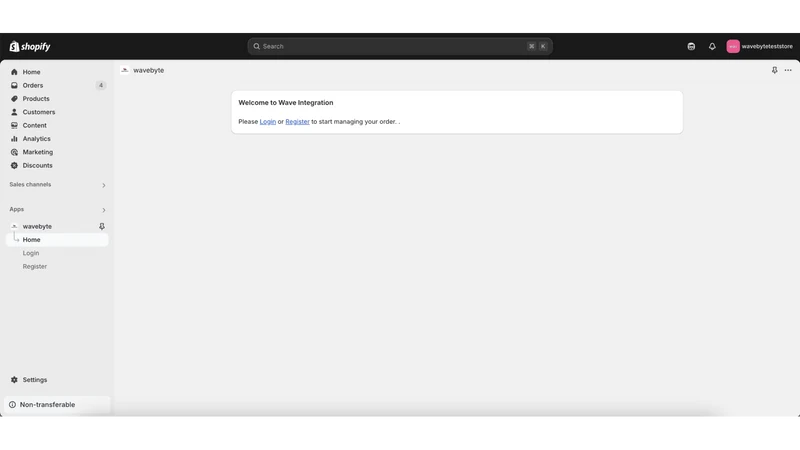Viewport: 800px width, 450px height.
Task: Focus the top Search field
Action: pos(399,46)
